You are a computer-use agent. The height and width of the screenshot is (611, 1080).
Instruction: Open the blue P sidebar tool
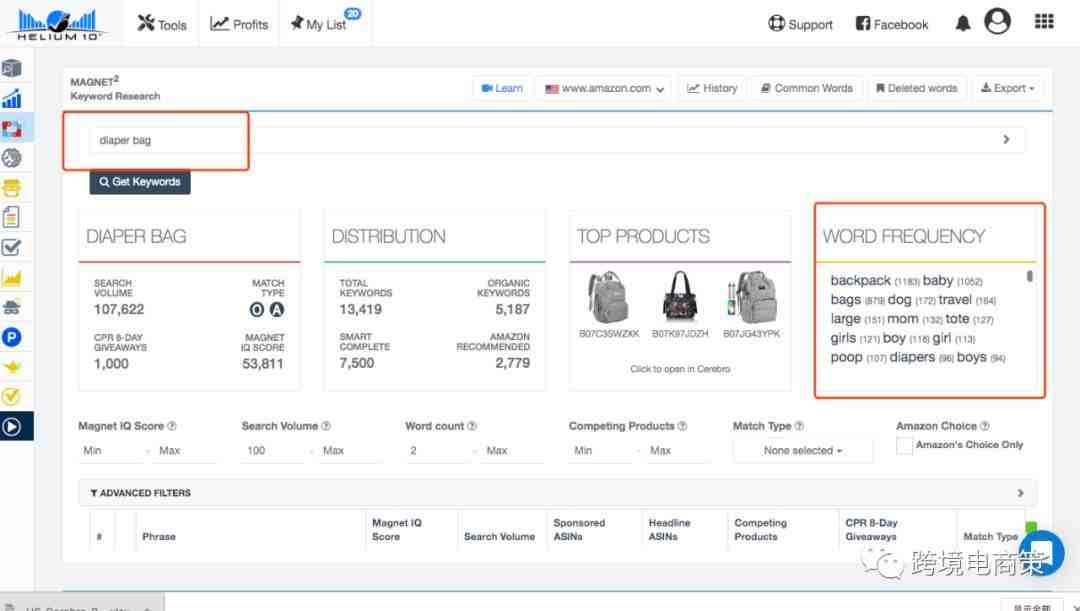[x=12, y=337]
